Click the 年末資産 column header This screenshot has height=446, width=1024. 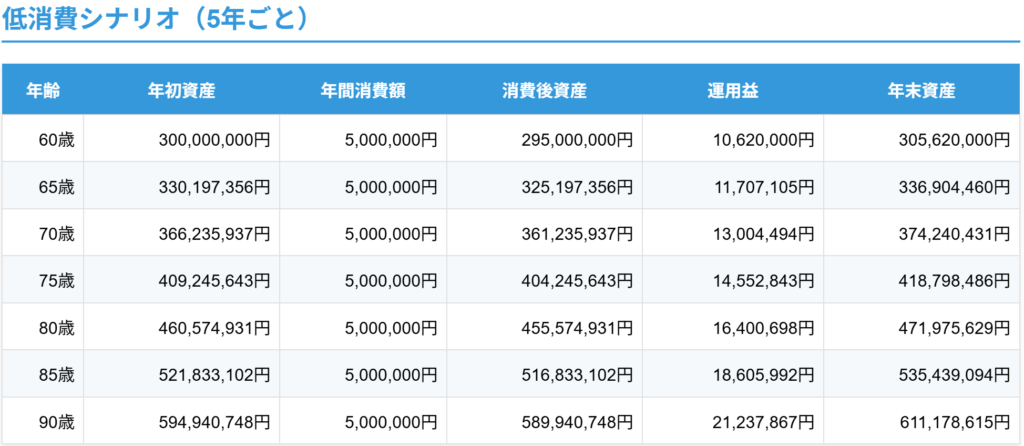(x=921, y=90)
